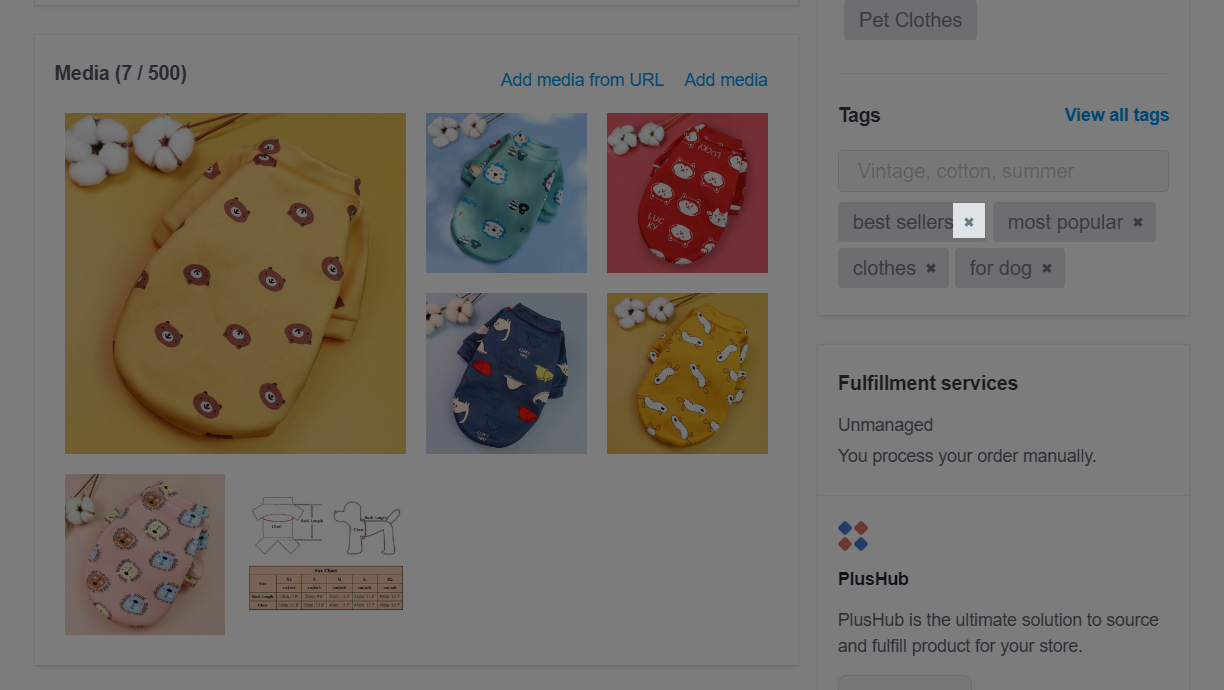
Task: Click the 'best sellers' tag label
Action: [x=903, y=222]
